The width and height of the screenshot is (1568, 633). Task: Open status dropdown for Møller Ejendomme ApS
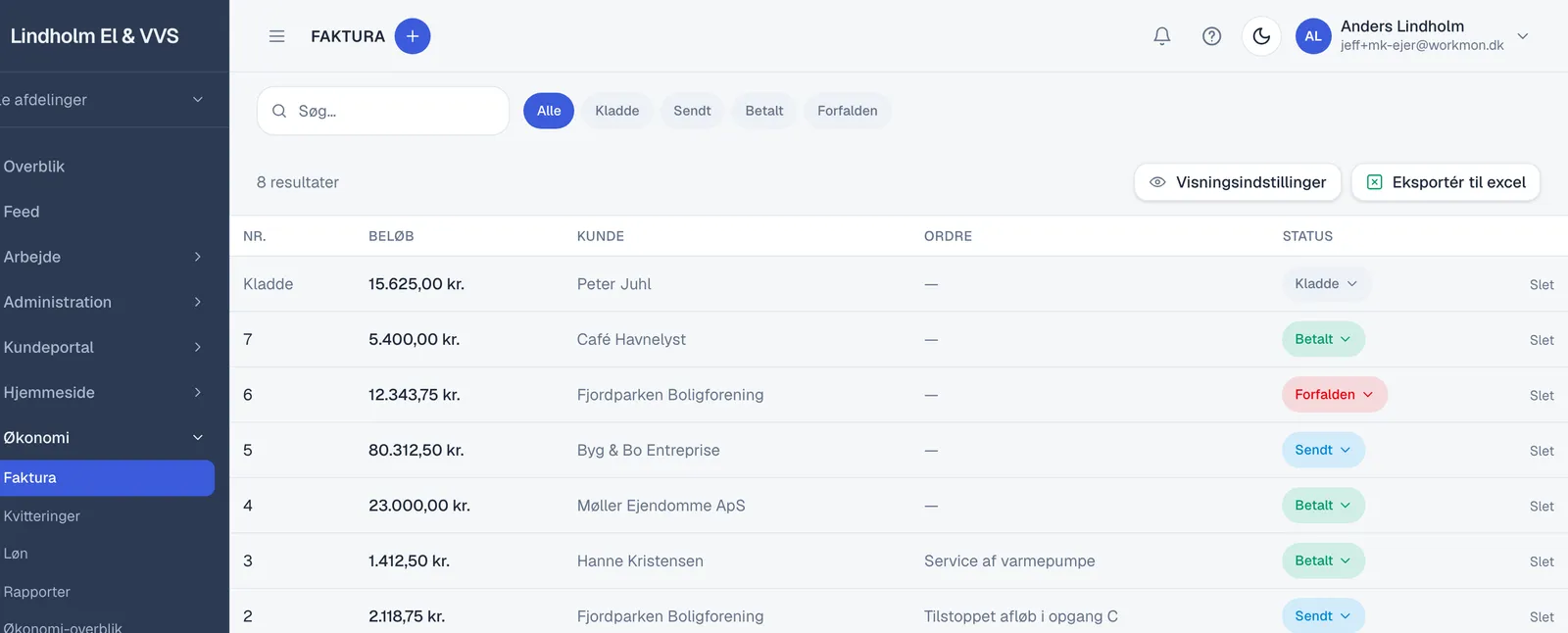click(x=1323, y=506)
